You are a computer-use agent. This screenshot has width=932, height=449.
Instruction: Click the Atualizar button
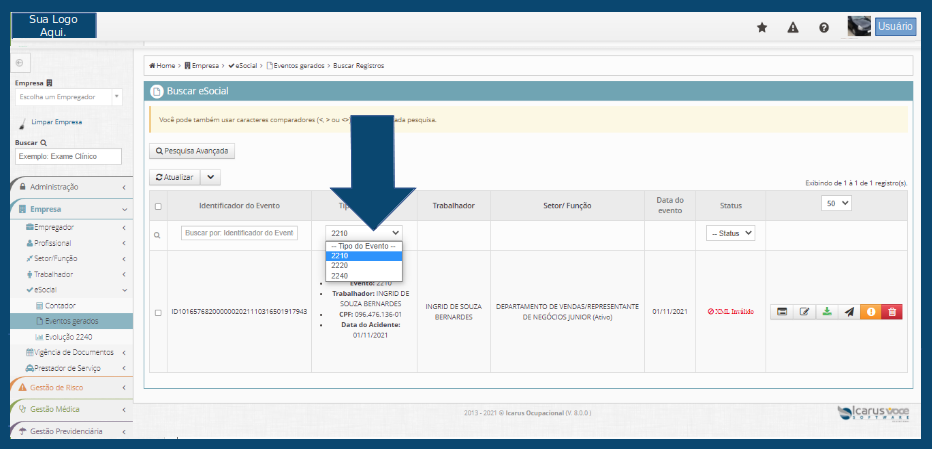coord(175,177)
